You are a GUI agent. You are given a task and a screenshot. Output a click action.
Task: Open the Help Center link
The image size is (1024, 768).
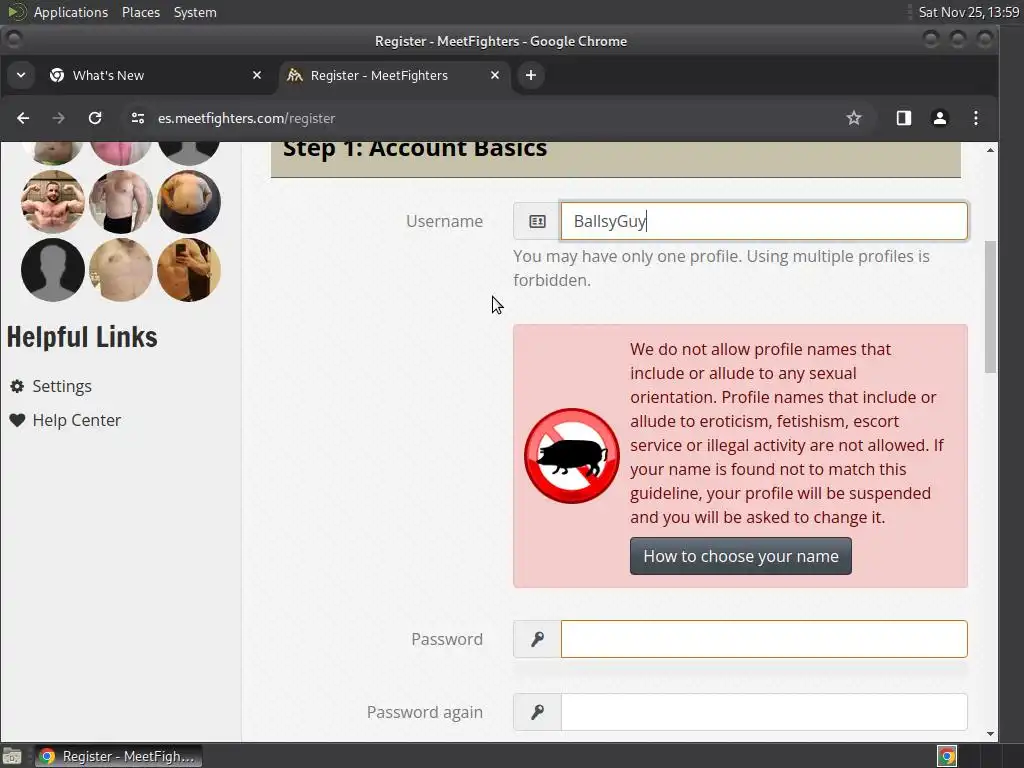(x=76, y=420)
